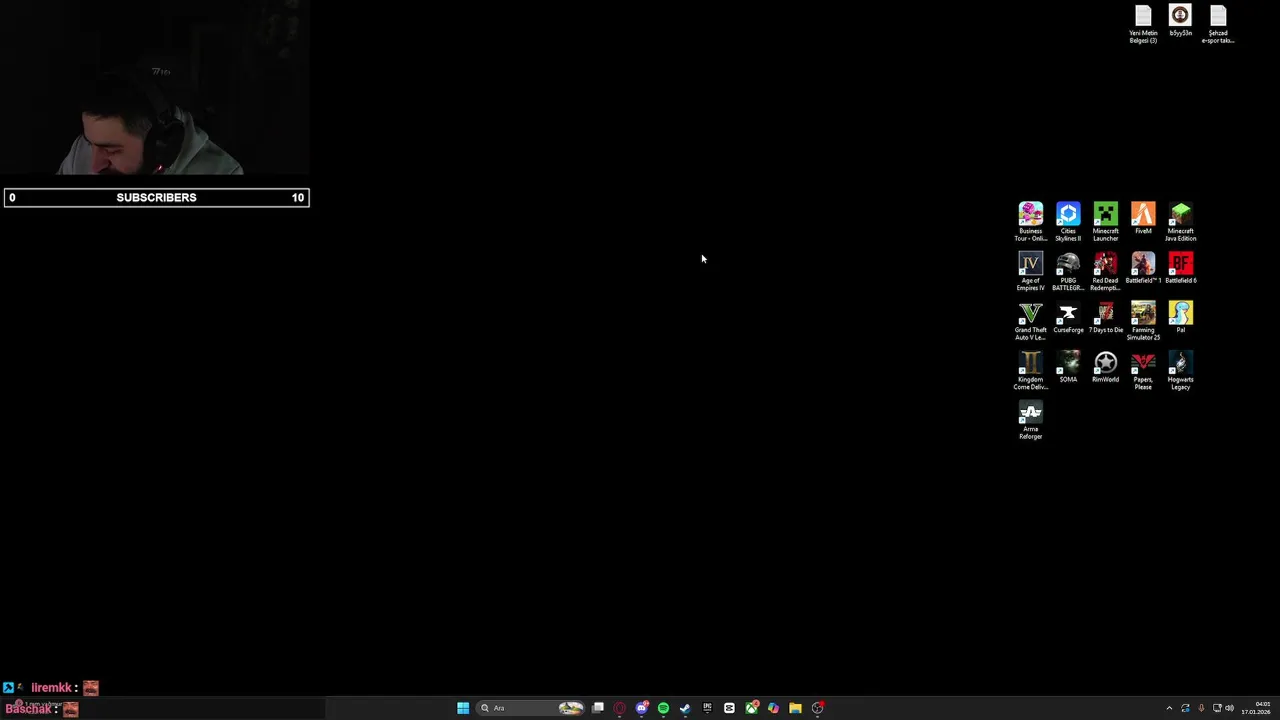Launch the Red Dead Redemption shortcut
This screenshot has height=720, width=1280.
coord(1105,271)
